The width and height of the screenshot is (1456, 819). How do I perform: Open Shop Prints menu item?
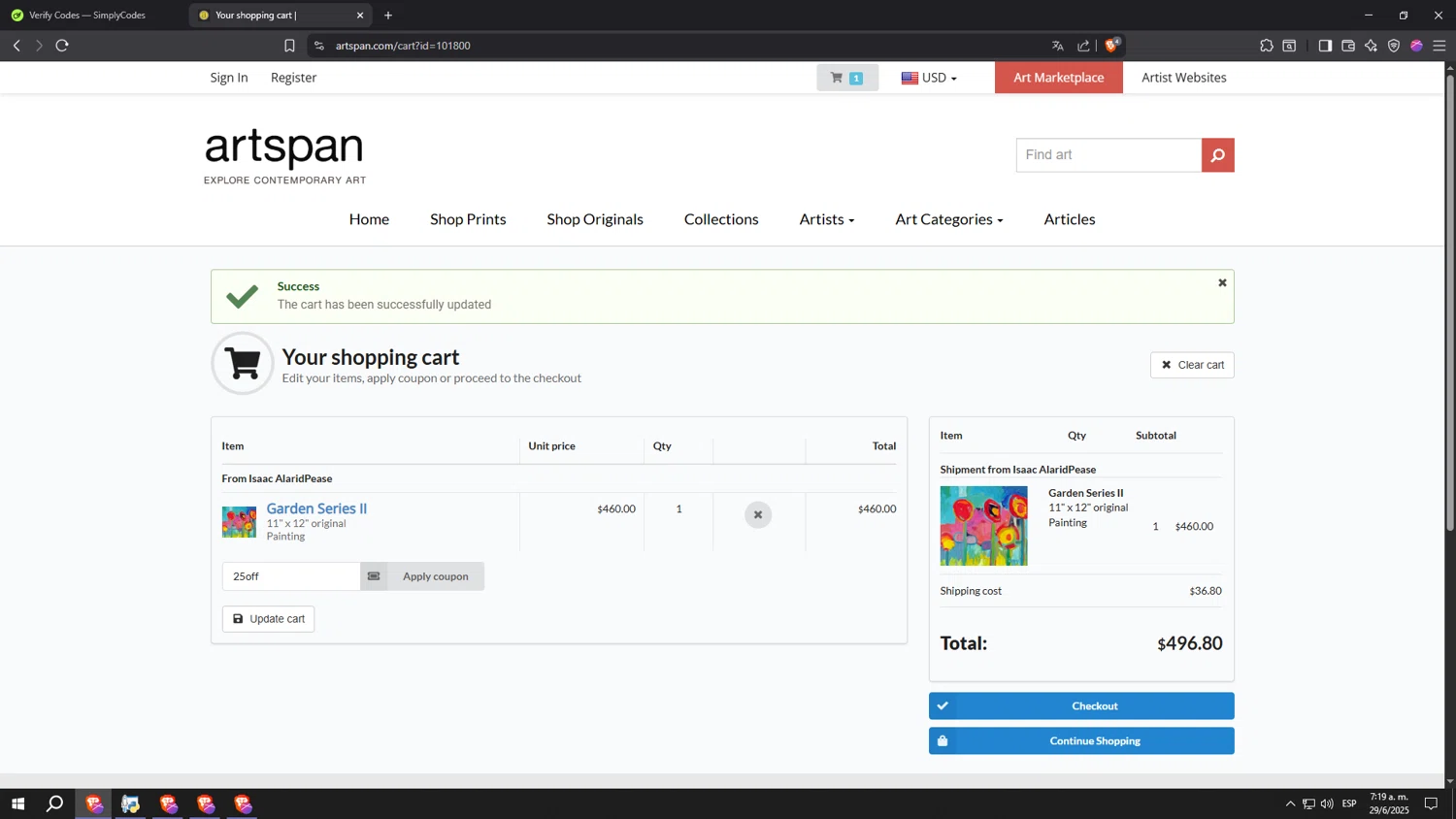[468, 219]
